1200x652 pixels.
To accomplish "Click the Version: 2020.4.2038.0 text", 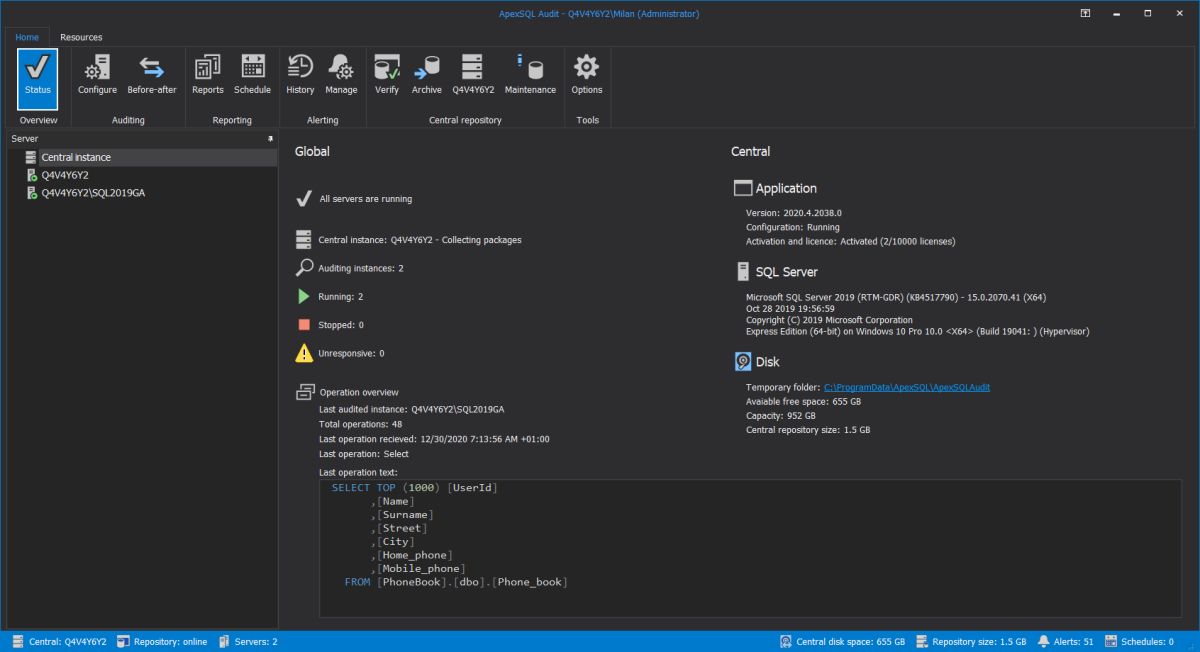I will coord(794,213).
